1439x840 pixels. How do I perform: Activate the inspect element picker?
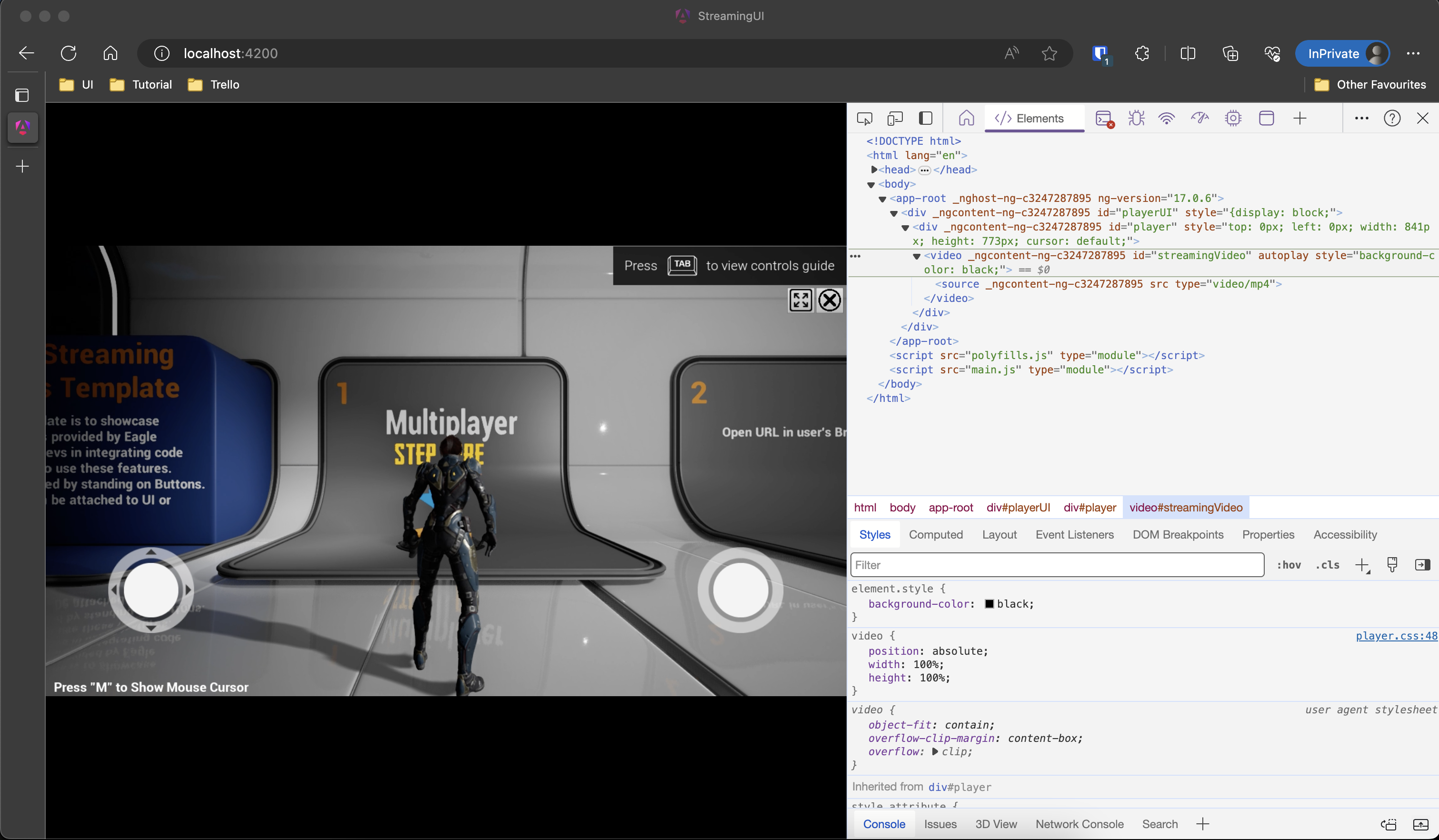[x=865, y=118]
